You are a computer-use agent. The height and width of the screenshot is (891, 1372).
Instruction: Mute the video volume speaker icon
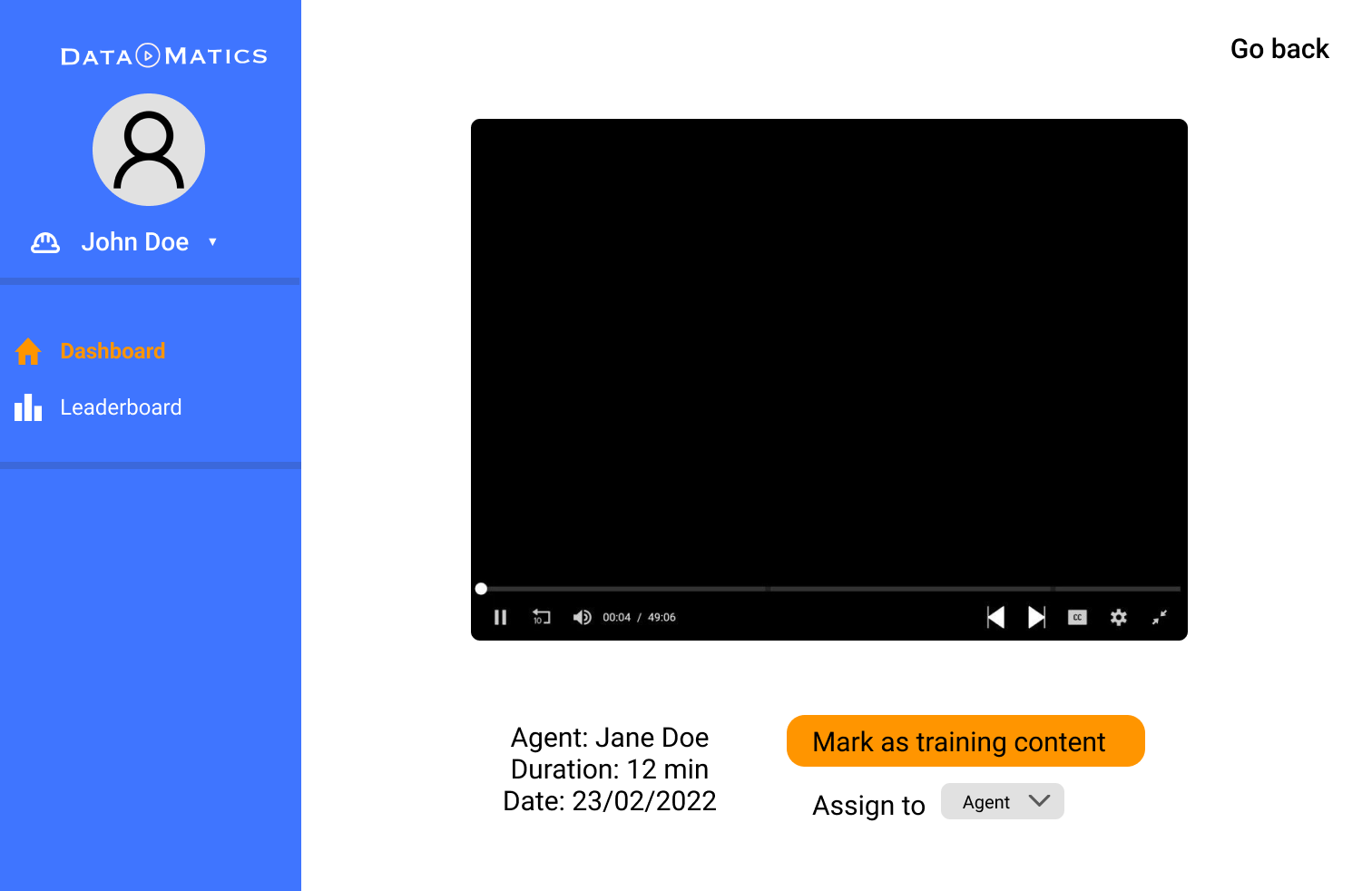tap(582, 617)
